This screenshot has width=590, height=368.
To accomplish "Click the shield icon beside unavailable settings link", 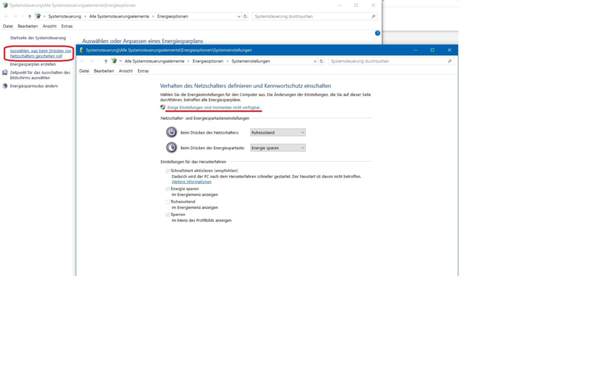I will coord(163,107).
